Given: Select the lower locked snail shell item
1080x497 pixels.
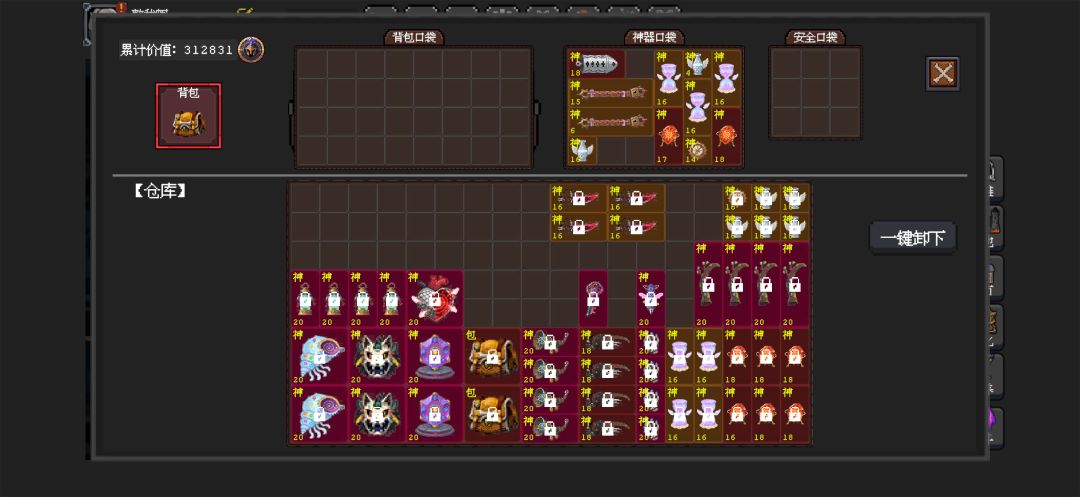Looking at the screenshot, I should [319, 414].
